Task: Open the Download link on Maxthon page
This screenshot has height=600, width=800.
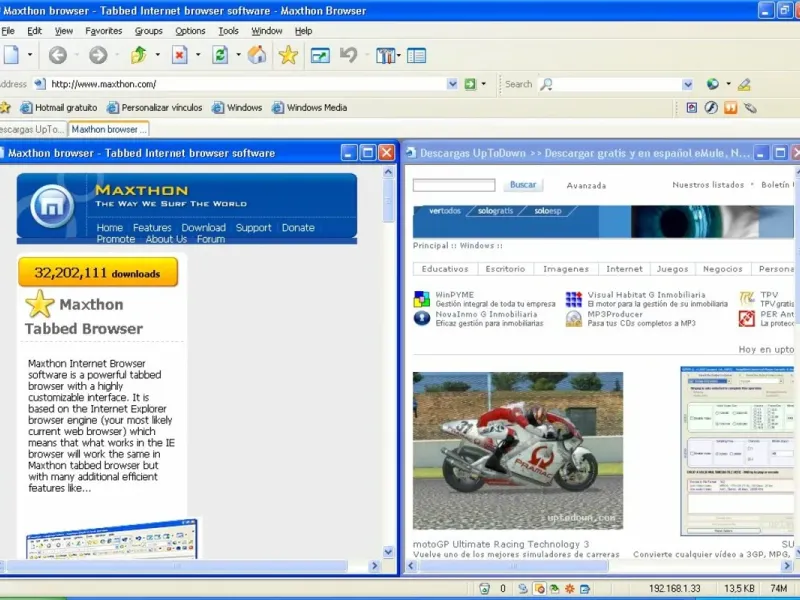Action: tap(204, 228)
